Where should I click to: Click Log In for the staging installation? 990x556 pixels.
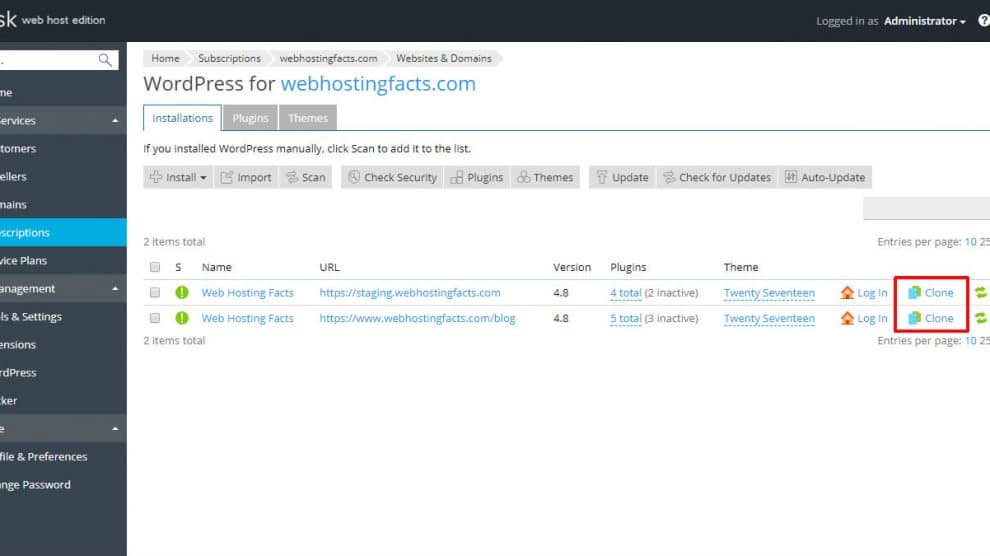click(864, 293)
